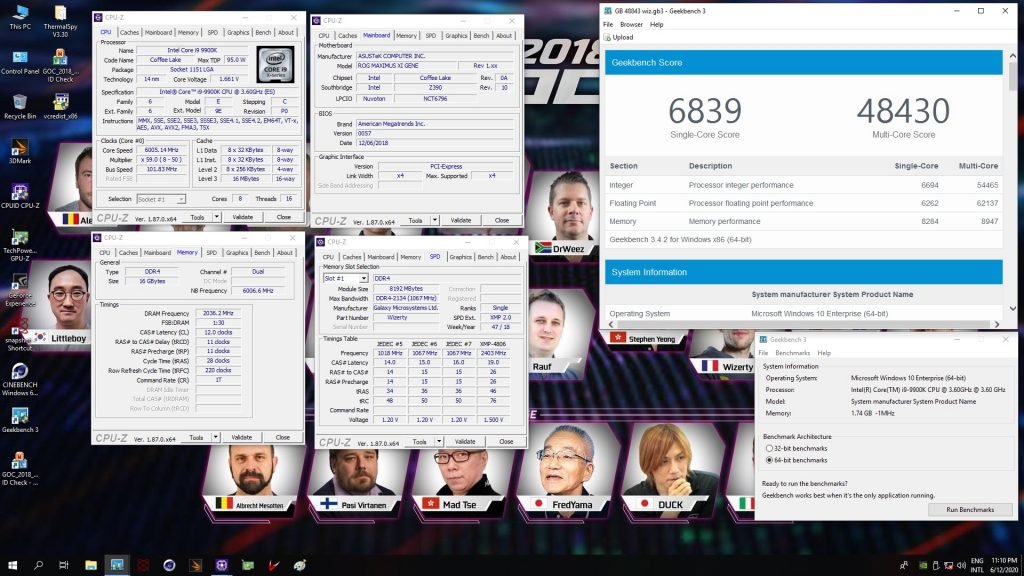This screenshot has height=576, width=1024.
Task: Launch 3DMark from the desktop
Action: [20, 151]
